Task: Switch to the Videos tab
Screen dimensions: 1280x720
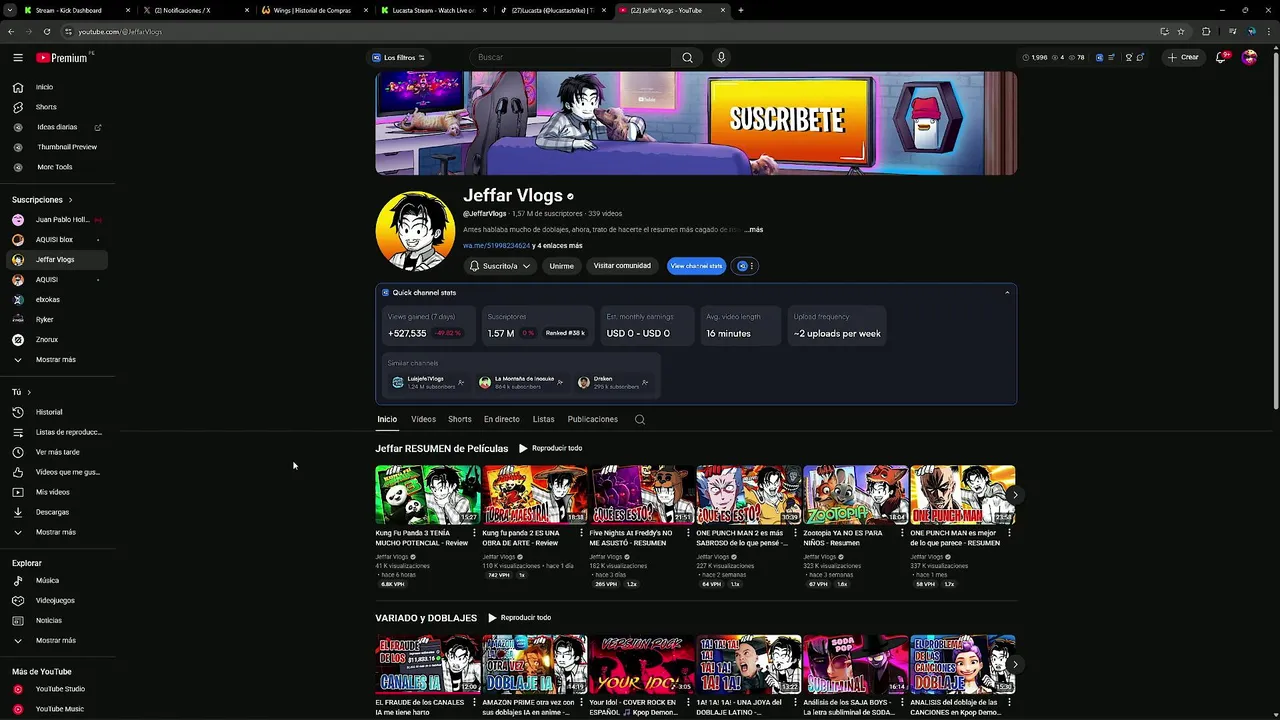Action: (423, 419)
